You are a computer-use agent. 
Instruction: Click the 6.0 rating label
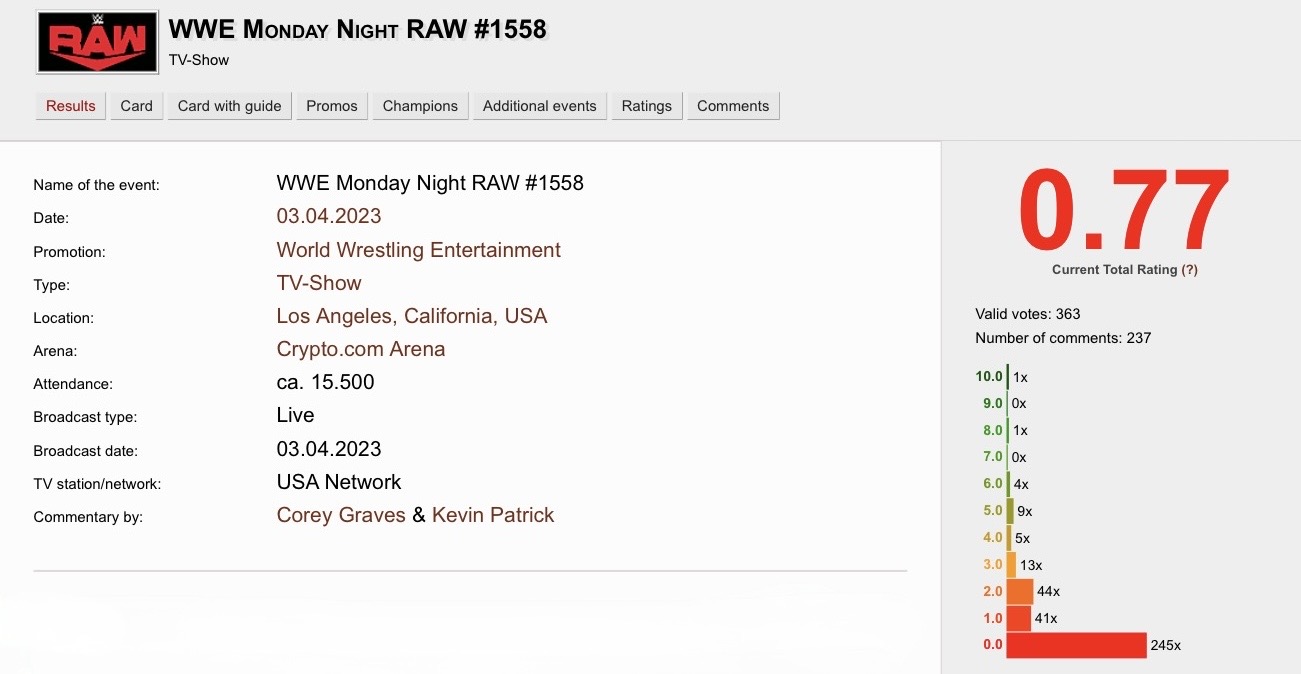(x=992, y=484)
